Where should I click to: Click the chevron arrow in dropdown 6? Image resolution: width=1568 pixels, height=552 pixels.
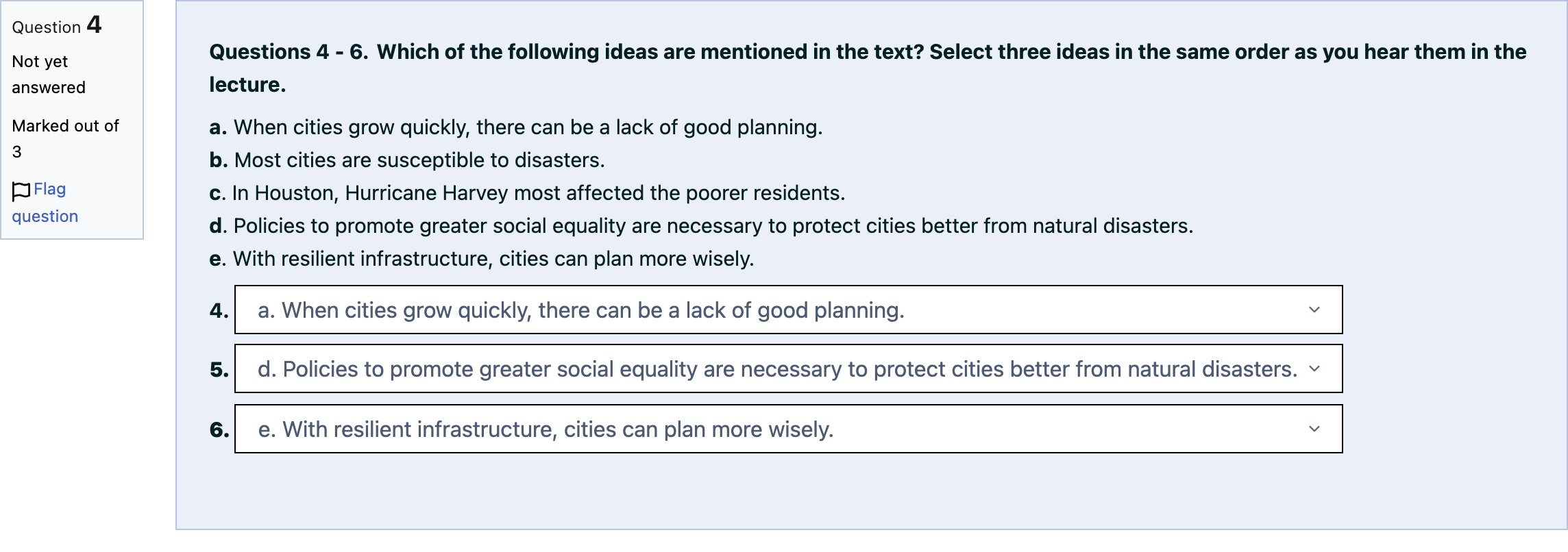point(1314,429)
